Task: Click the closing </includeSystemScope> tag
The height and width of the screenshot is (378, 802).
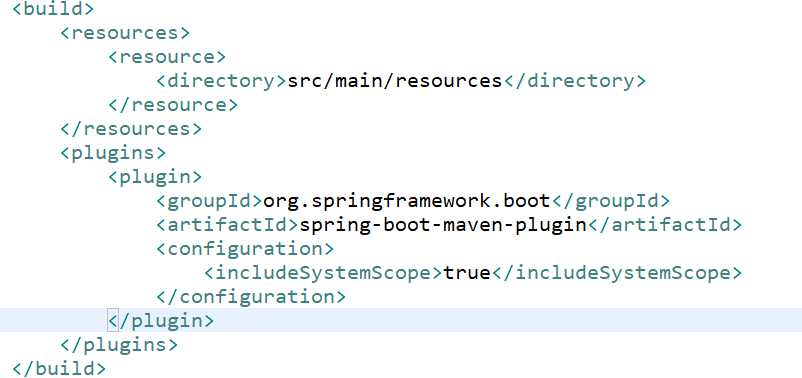Action: coord(616,273)
